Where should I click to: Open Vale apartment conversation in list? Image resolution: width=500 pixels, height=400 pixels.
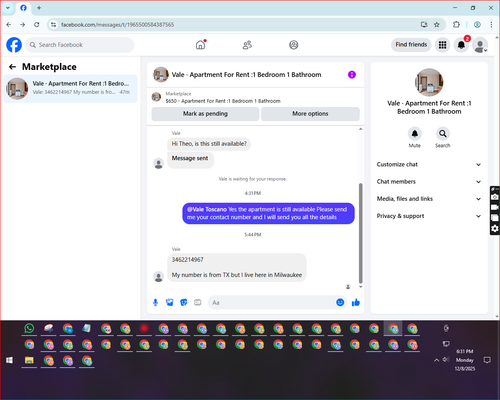point(70,88)
